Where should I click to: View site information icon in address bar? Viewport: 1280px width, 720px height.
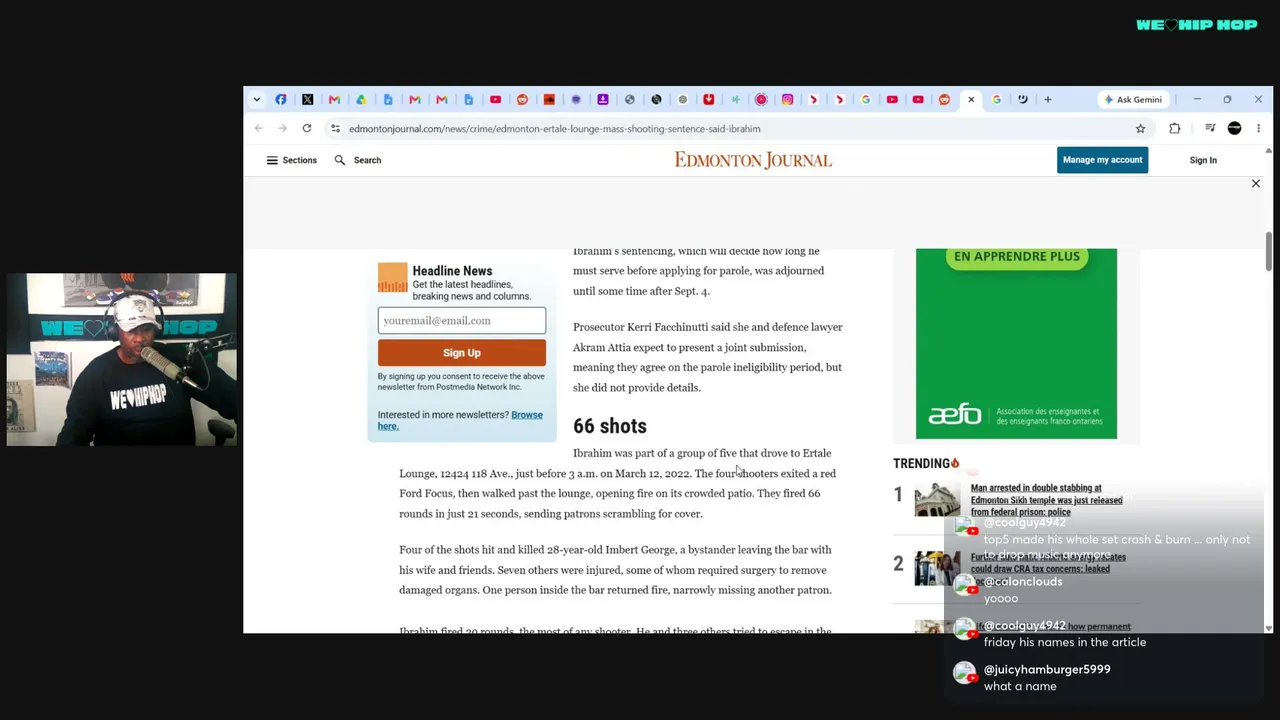point(336,129)
